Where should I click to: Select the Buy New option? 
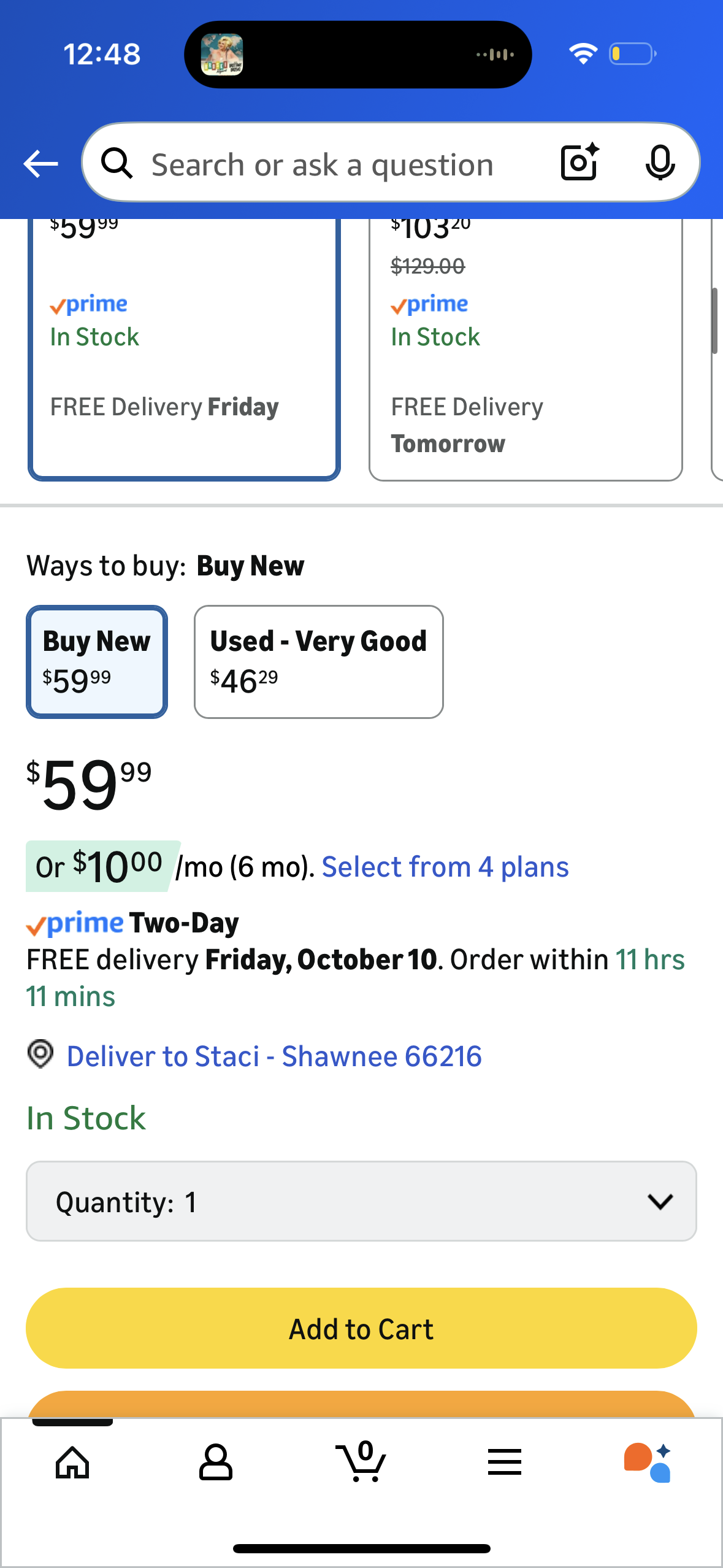pos(97,661)
